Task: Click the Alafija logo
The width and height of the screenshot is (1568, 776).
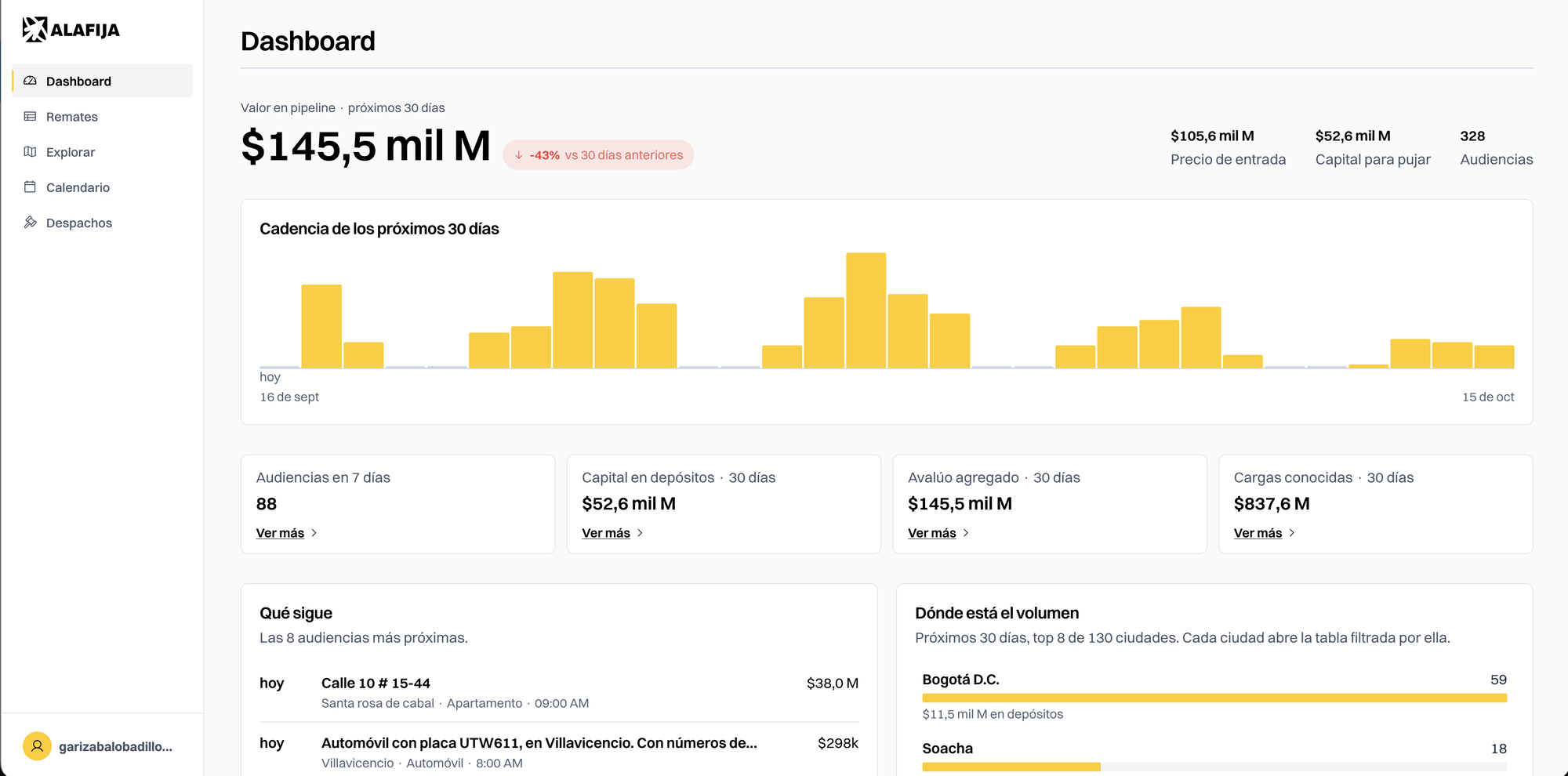Action: click(71, 30)
